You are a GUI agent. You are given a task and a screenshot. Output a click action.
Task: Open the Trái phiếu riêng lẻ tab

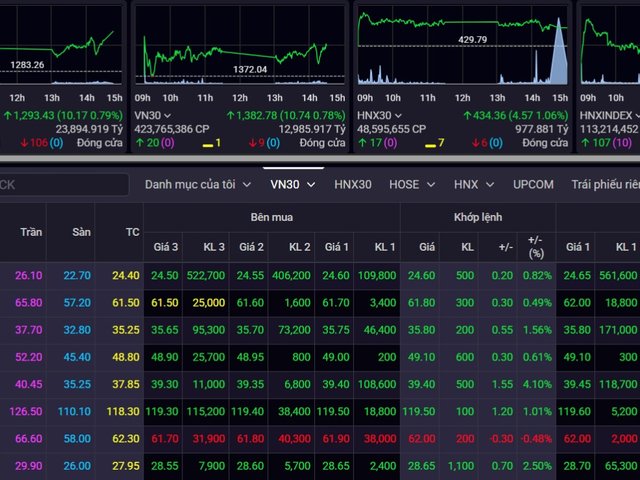click(x=604, y=185)
